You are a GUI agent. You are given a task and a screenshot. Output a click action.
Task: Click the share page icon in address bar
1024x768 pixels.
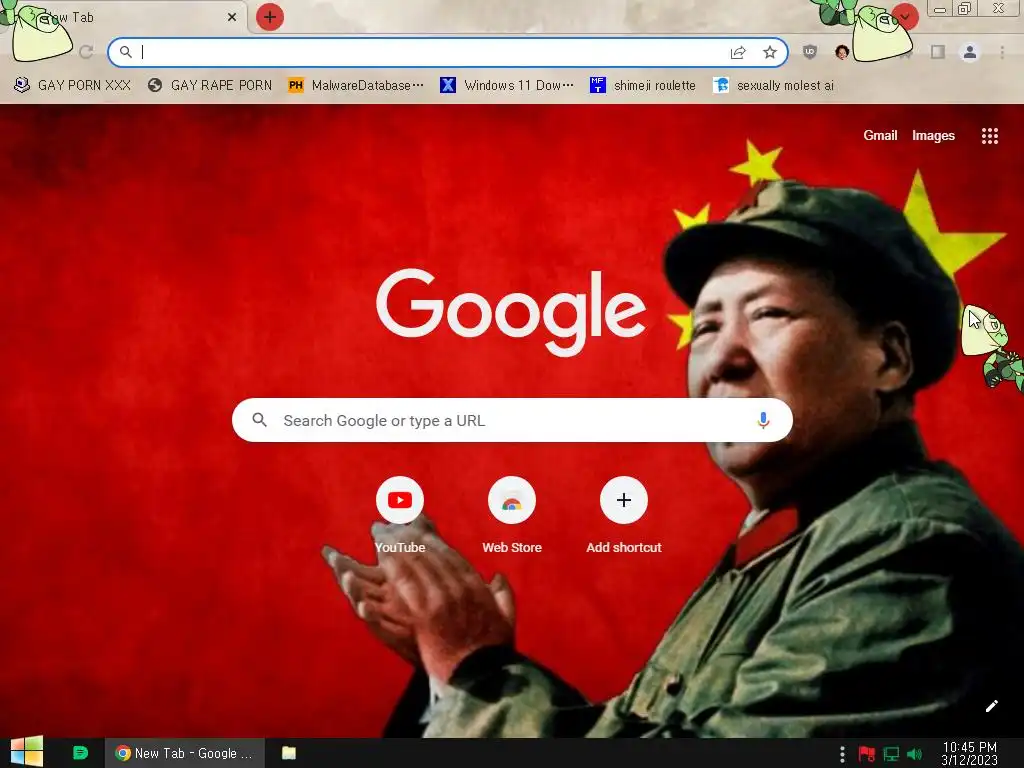pos(738,52)
